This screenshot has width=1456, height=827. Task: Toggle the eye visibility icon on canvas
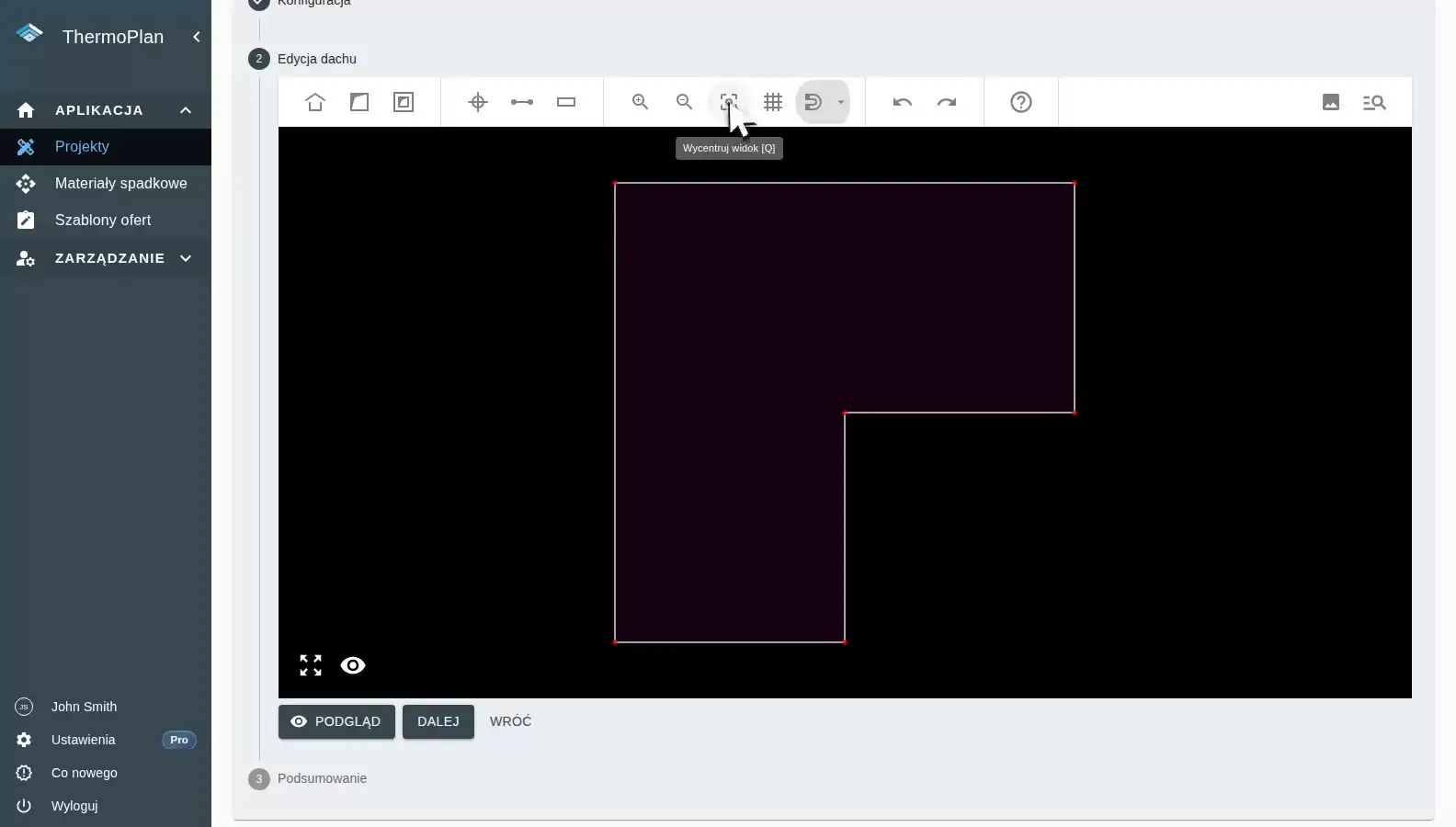[x=353, y=665]
